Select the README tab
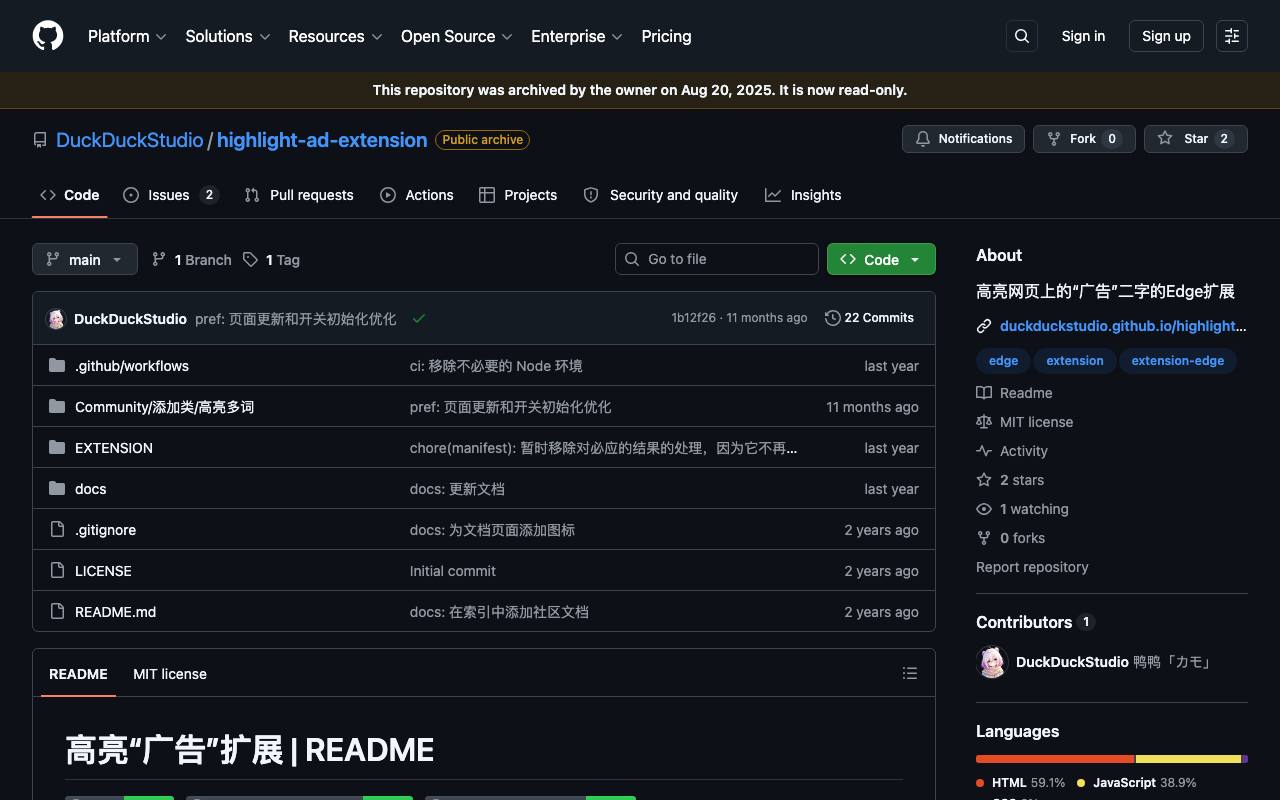 click(78, 674)
